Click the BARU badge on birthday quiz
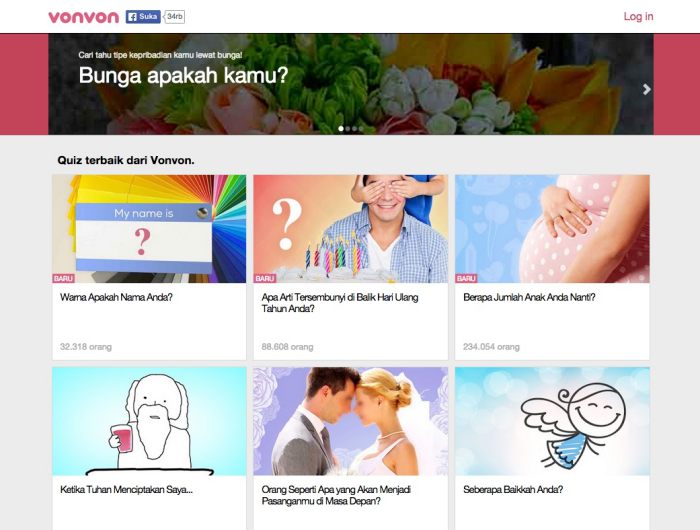 tap(264, 278)
